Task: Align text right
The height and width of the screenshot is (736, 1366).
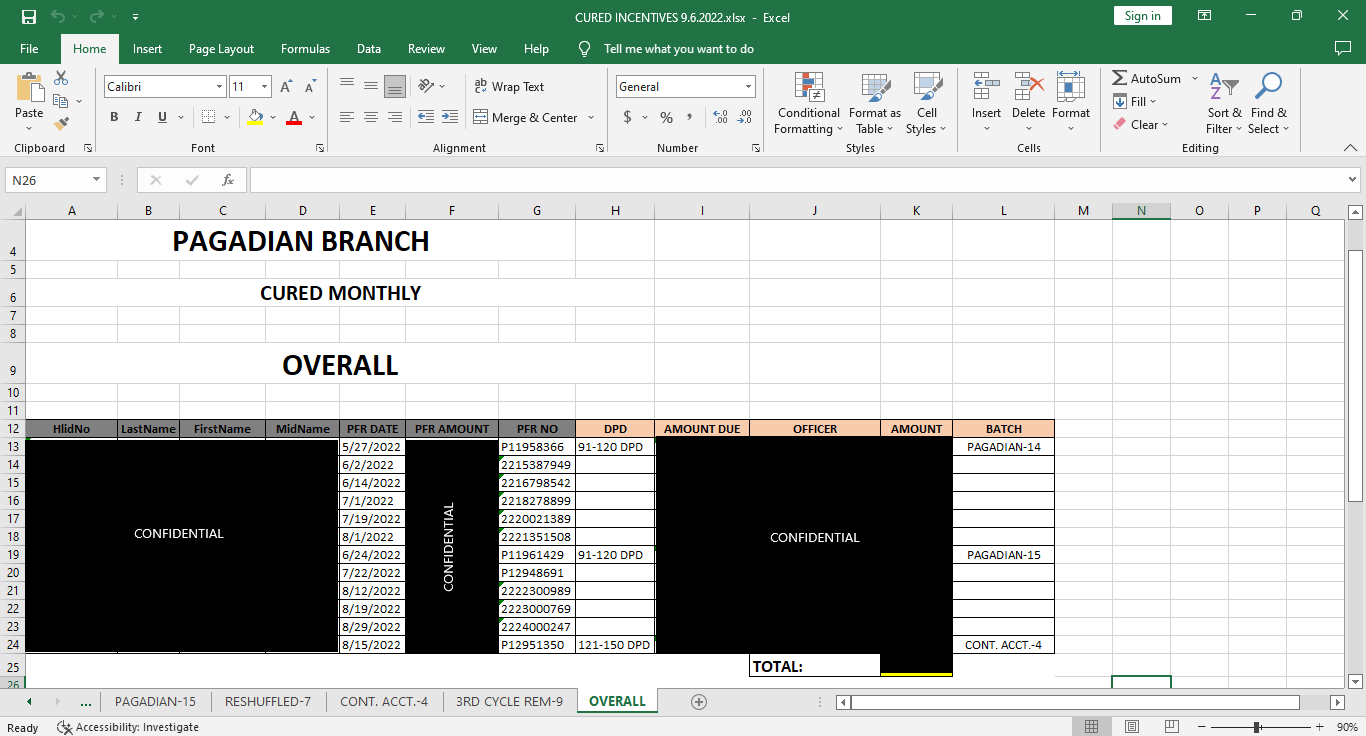Action: [395, 117]
